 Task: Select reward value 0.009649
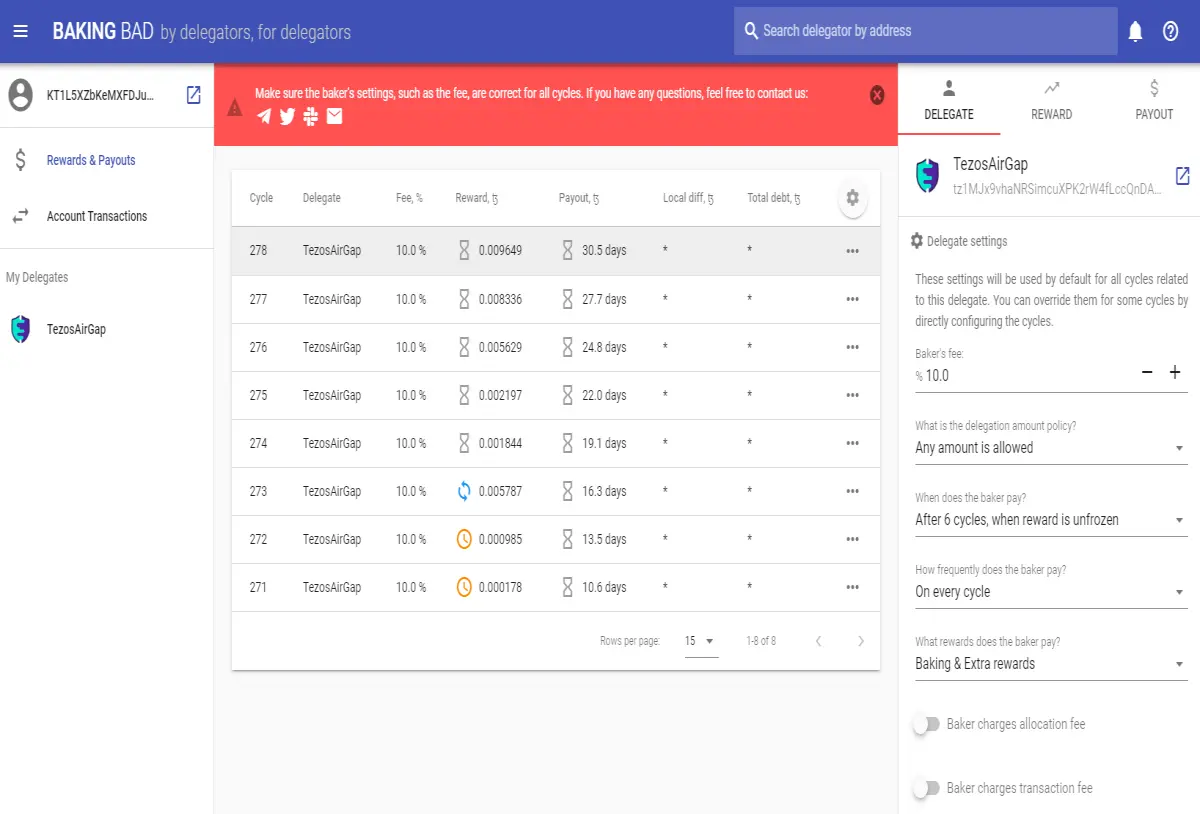[500, 251]
